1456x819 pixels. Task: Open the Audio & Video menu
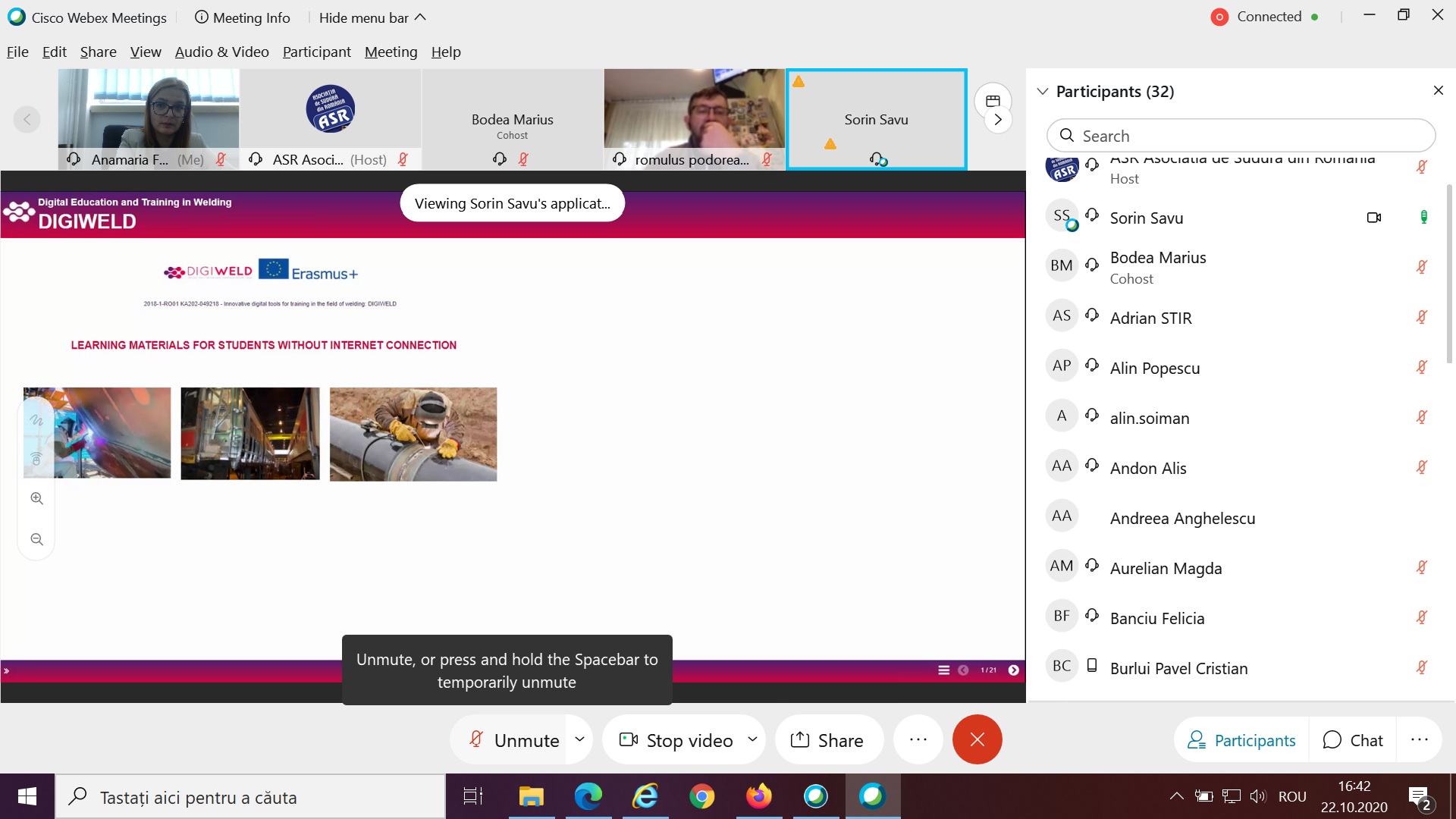tap(221, 52)
